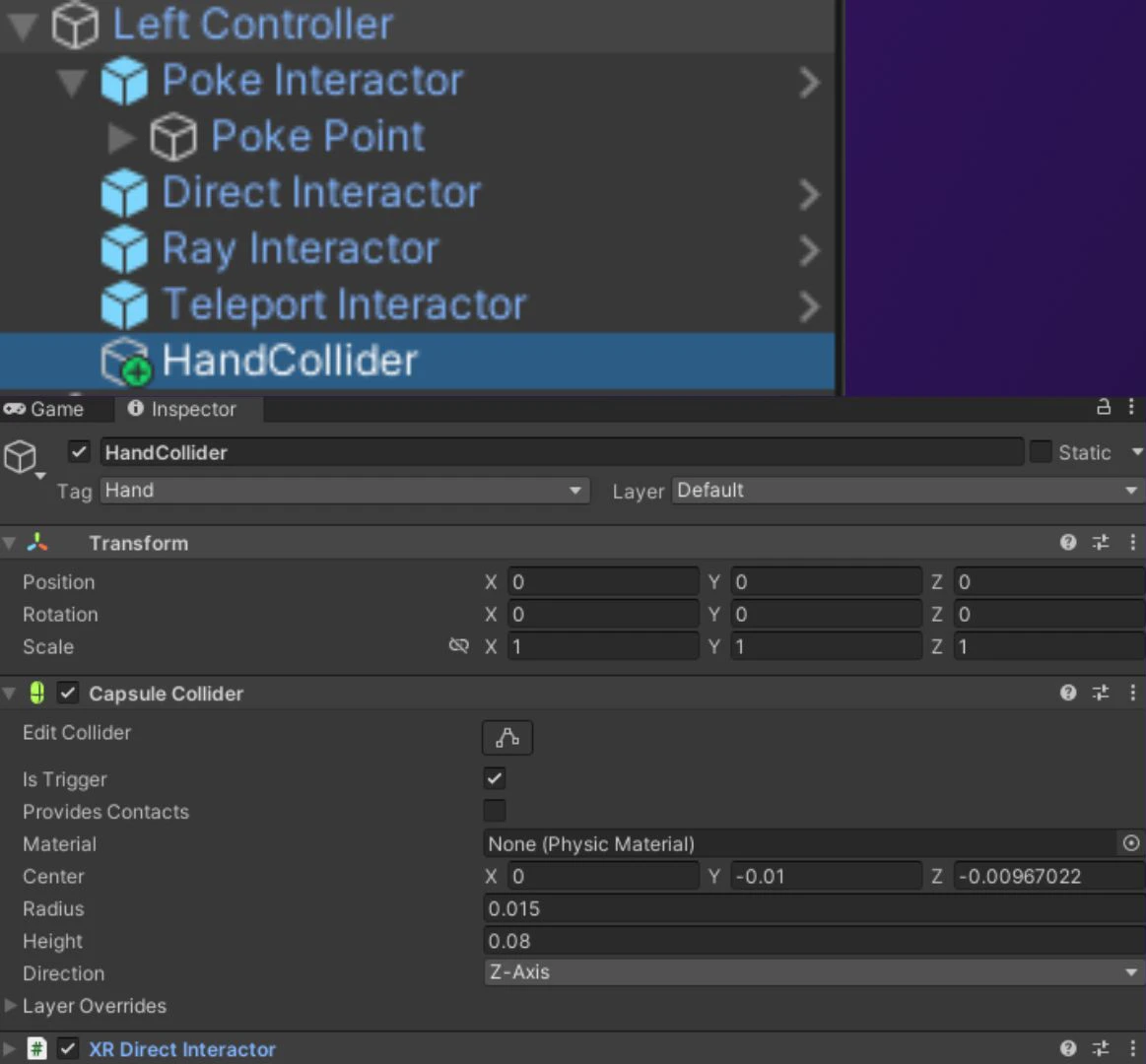Click the Teleport Interactor blue prefab cube icon
This screenshot has height=1064, width=1146.
point(124,305)
